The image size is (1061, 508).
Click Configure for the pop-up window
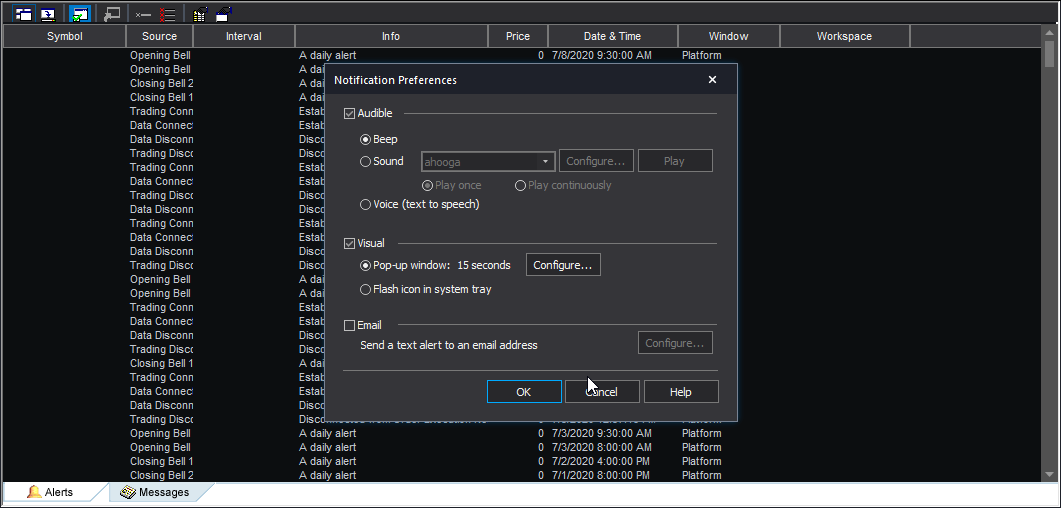[563, 265]
